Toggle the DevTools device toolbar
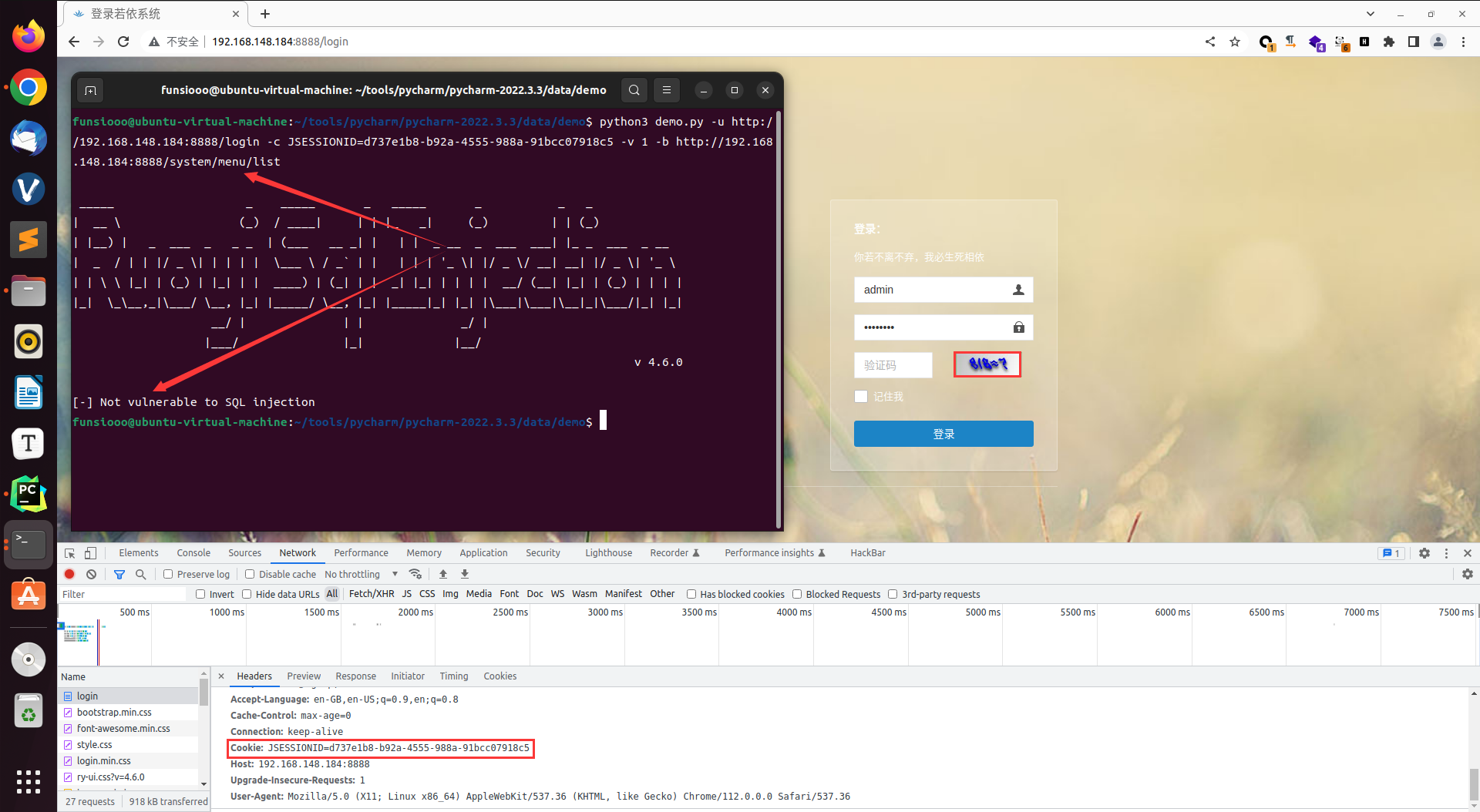 90,553
